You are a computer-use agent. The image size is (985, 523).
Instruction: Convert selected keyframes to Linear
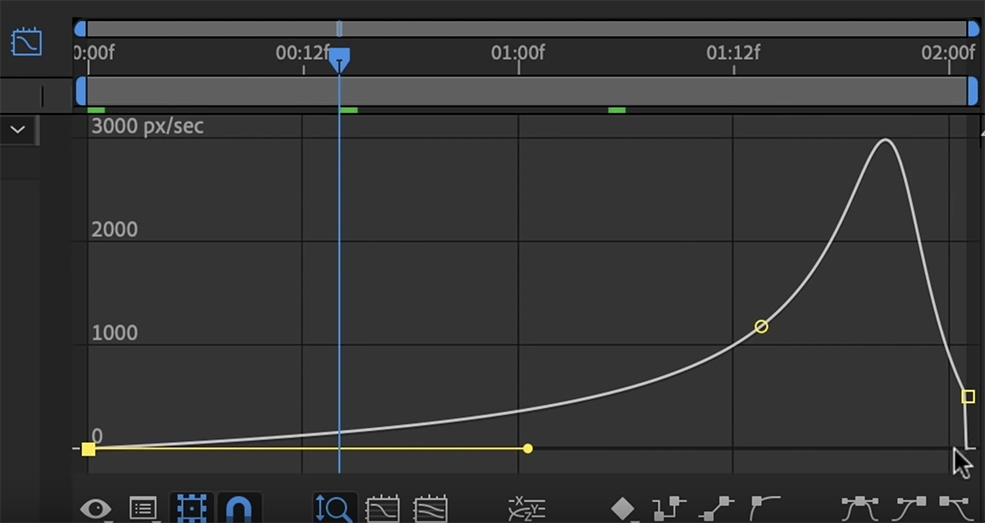(717, 509)
